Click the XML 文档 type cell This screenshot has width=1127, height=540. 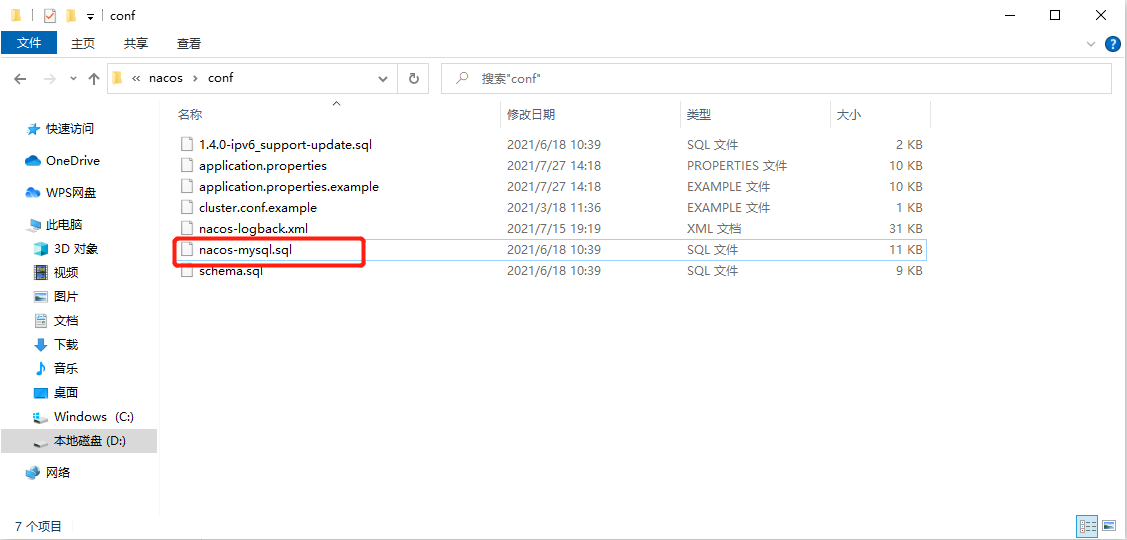[714, 229]
